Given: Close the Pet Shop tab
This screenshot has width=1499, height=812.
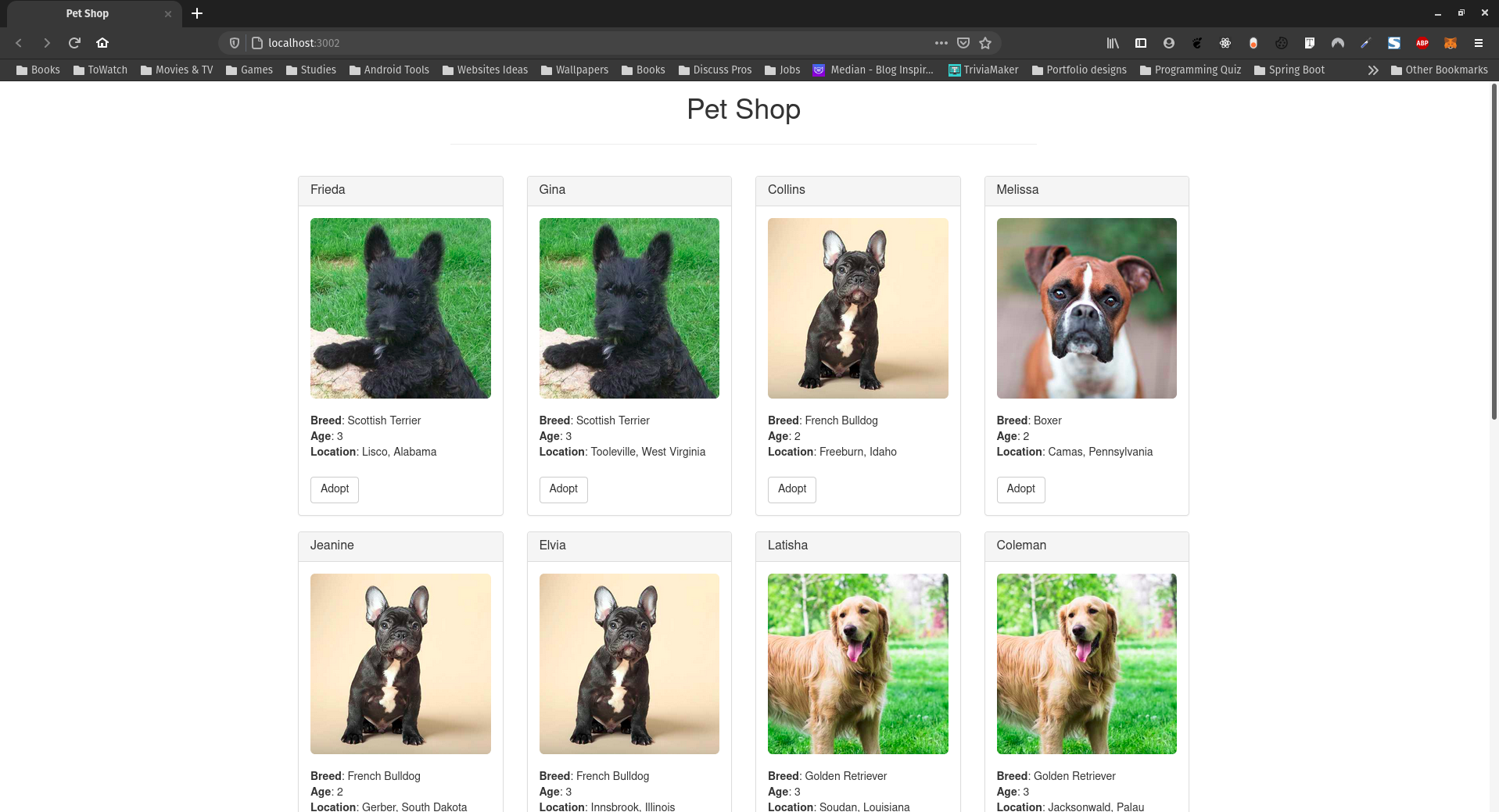Looking at the screenshot, I should (167, 14).
